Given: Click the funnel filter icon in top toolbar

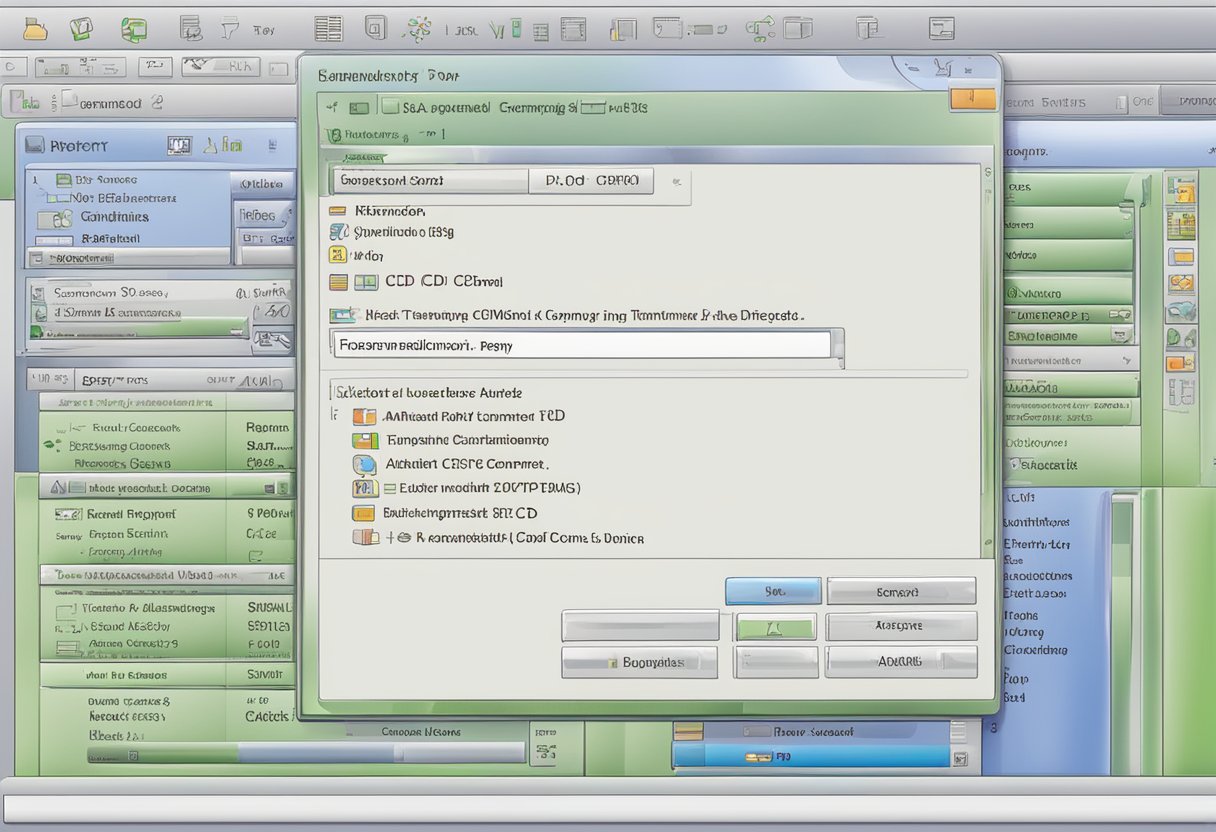Looking at the screenshot, I should pos(230,29).
